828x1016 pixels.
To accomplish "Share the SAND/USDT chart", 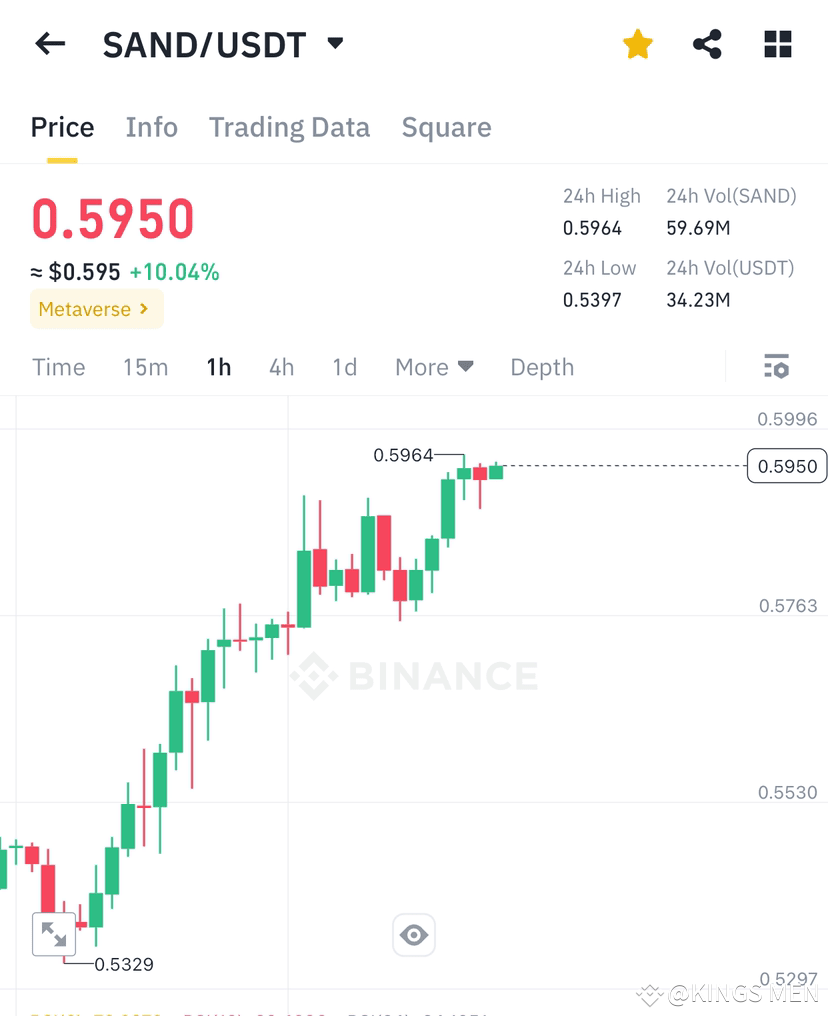I will point(707,44).
